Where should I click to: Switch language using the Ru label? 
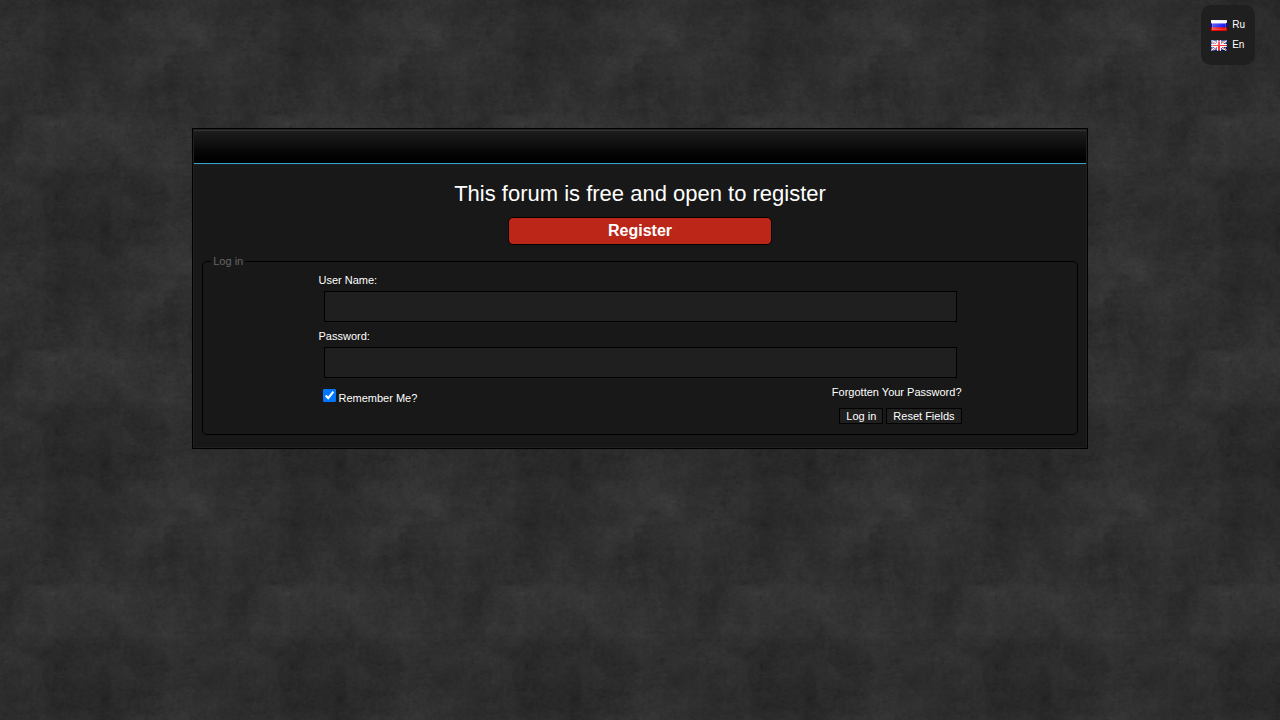point(1238,25)
